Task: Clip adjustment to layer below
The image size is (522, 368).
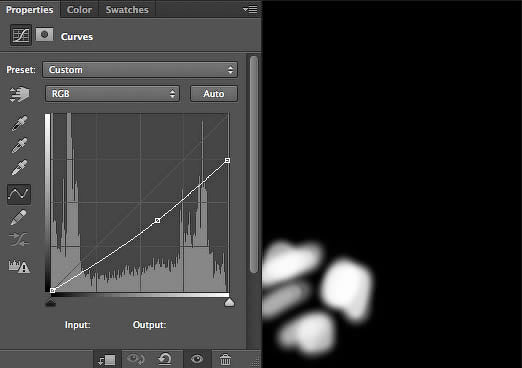Action: [107, 359]
